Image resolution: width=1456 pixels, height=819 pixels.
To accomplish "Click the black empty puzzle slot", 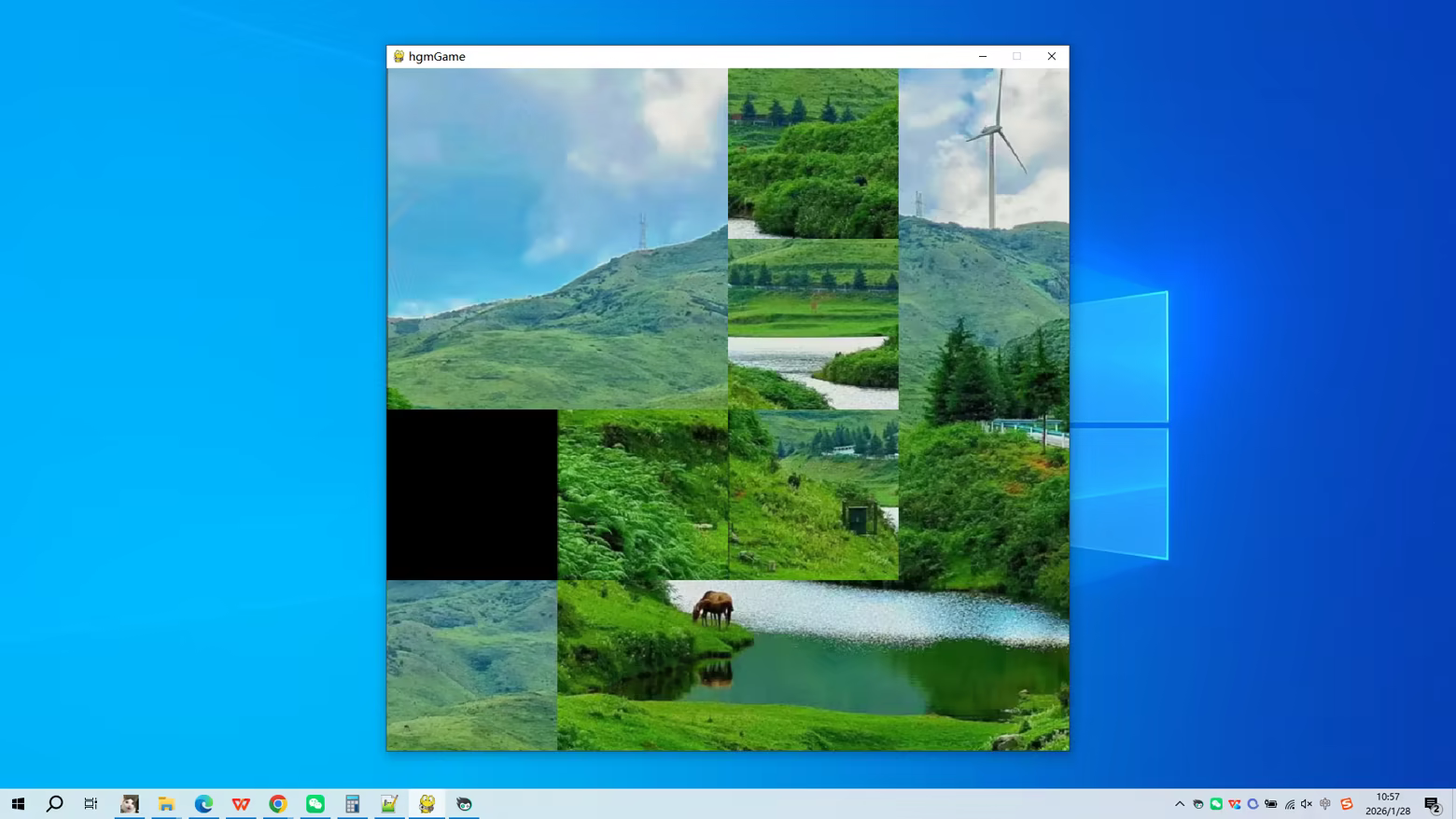I will pos(472,494).
